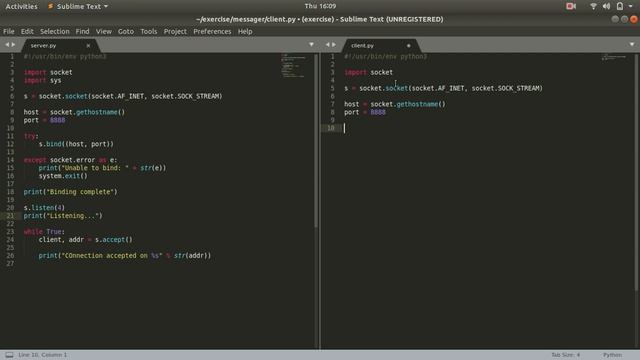Switch to the client.py tab
Image resolution: width=640 pixels, height=360 pixels.
click(362, 46)
